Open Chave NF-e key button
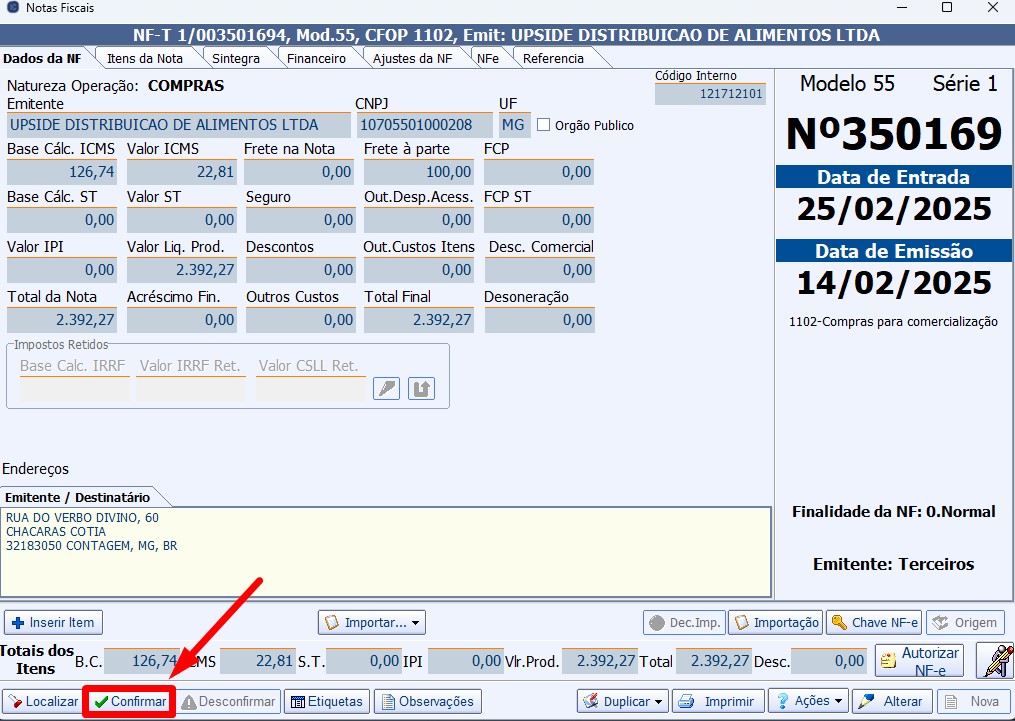Viewport: 1015px width, 721px height. click(x=873, y=622)
